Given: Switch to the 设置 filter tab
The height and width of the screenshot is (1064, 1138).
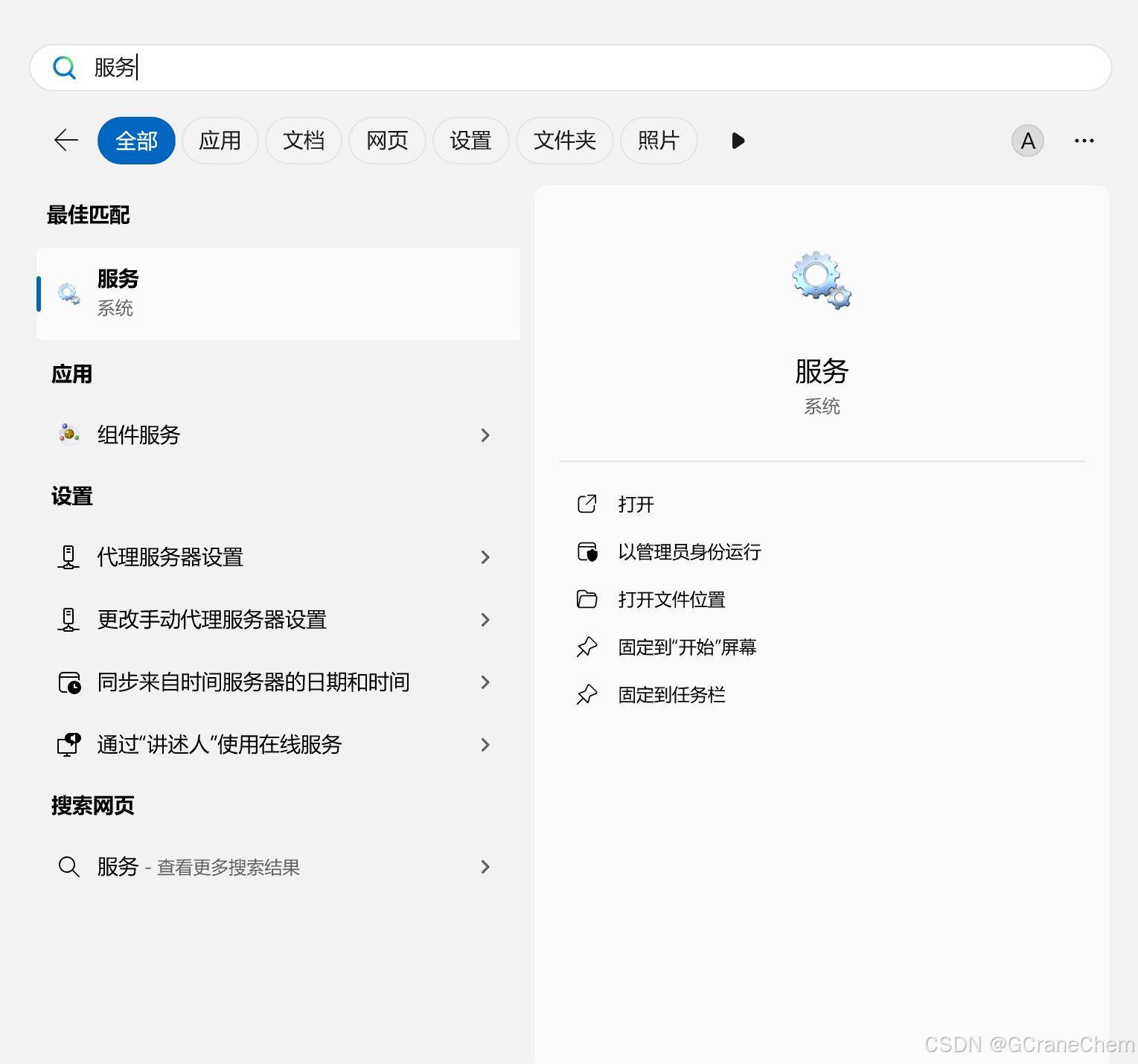Looking at the screenshot, I should pos(470,141).
